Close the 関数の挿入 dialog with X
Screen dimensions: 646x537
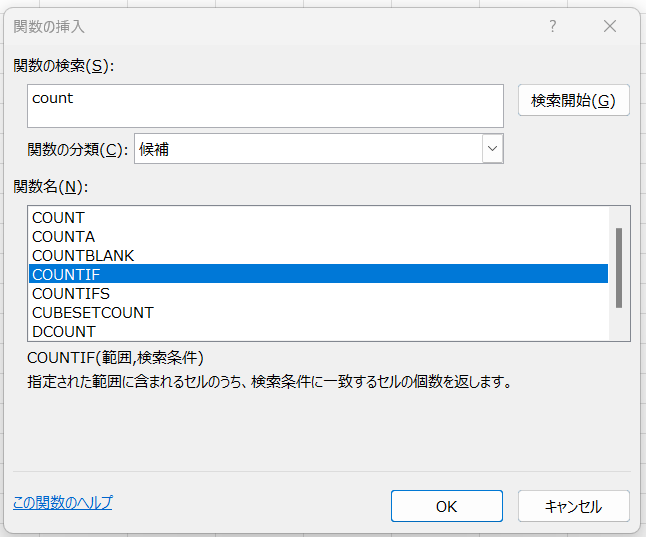(x=610, y=27)
